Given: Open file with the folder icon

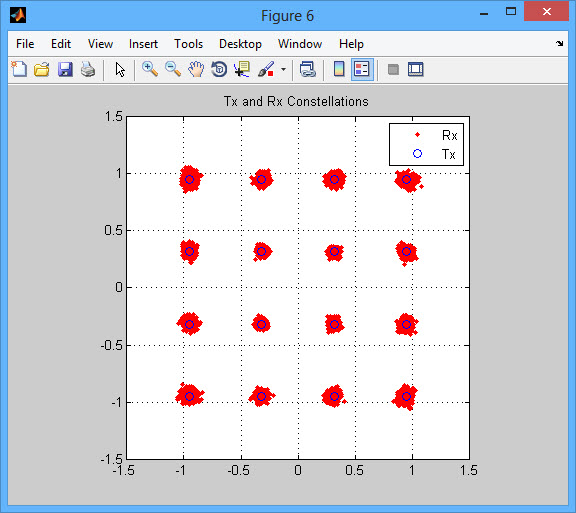Looking at the screenshot, I should pyautogui.click(x=42, y=69).
